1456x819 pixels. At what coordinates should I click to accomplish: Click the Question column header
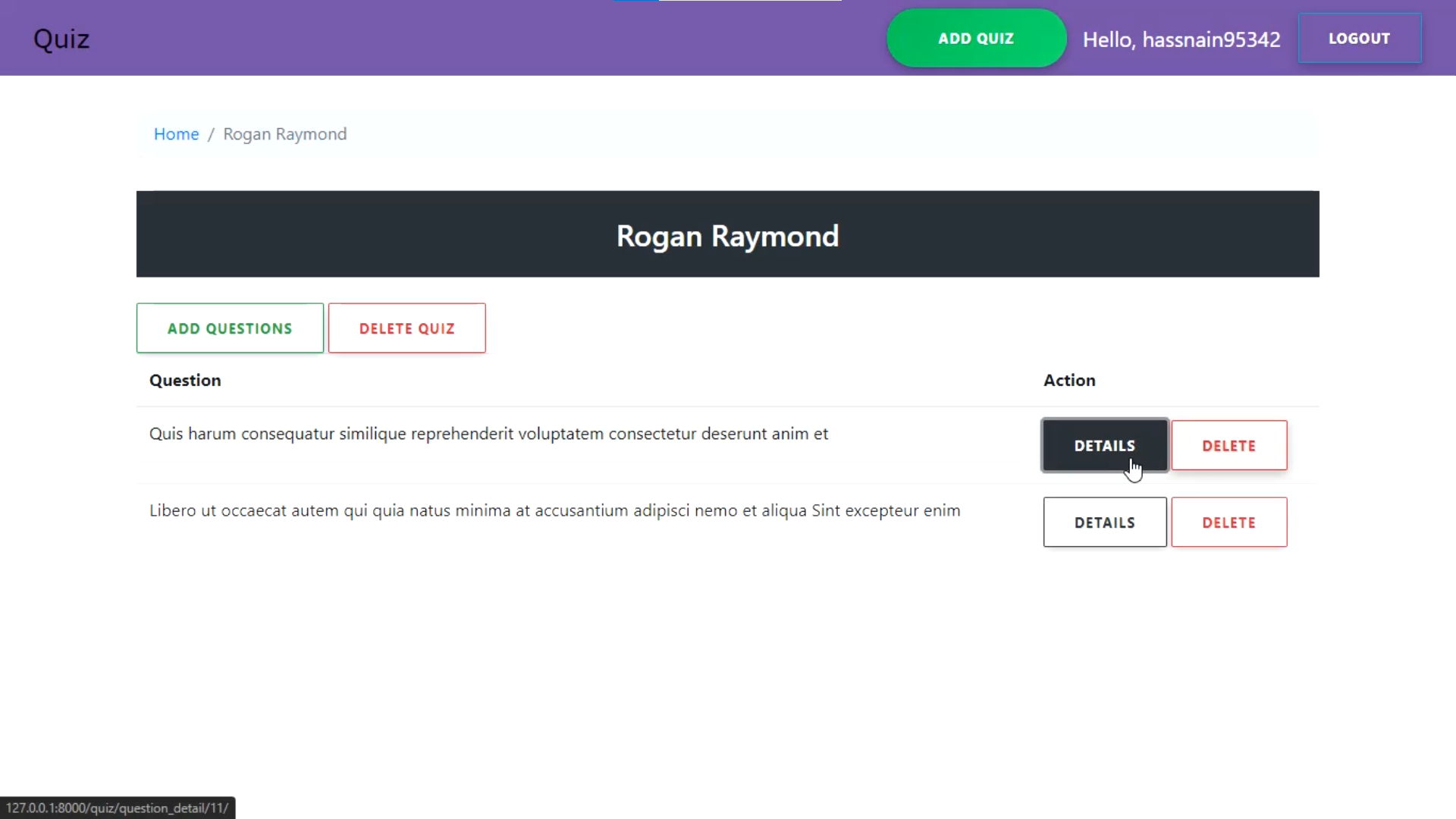tap(185, 381)
